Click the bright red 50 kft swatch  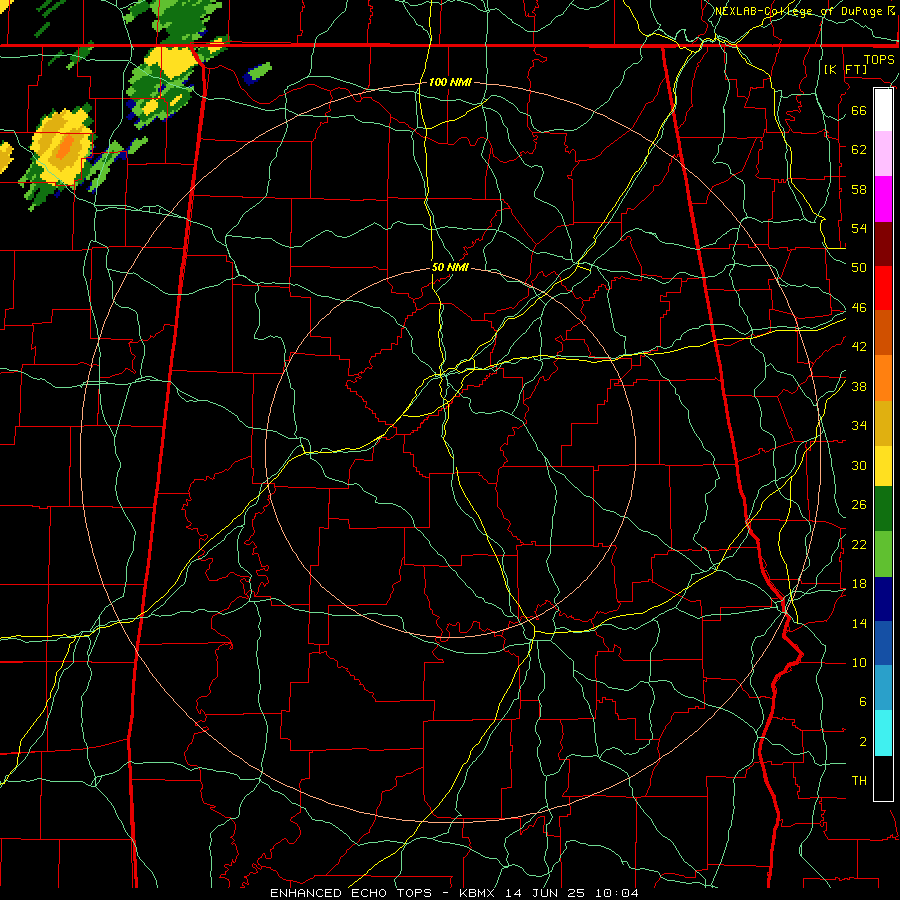pyautogui.click(x=883, y=288)
